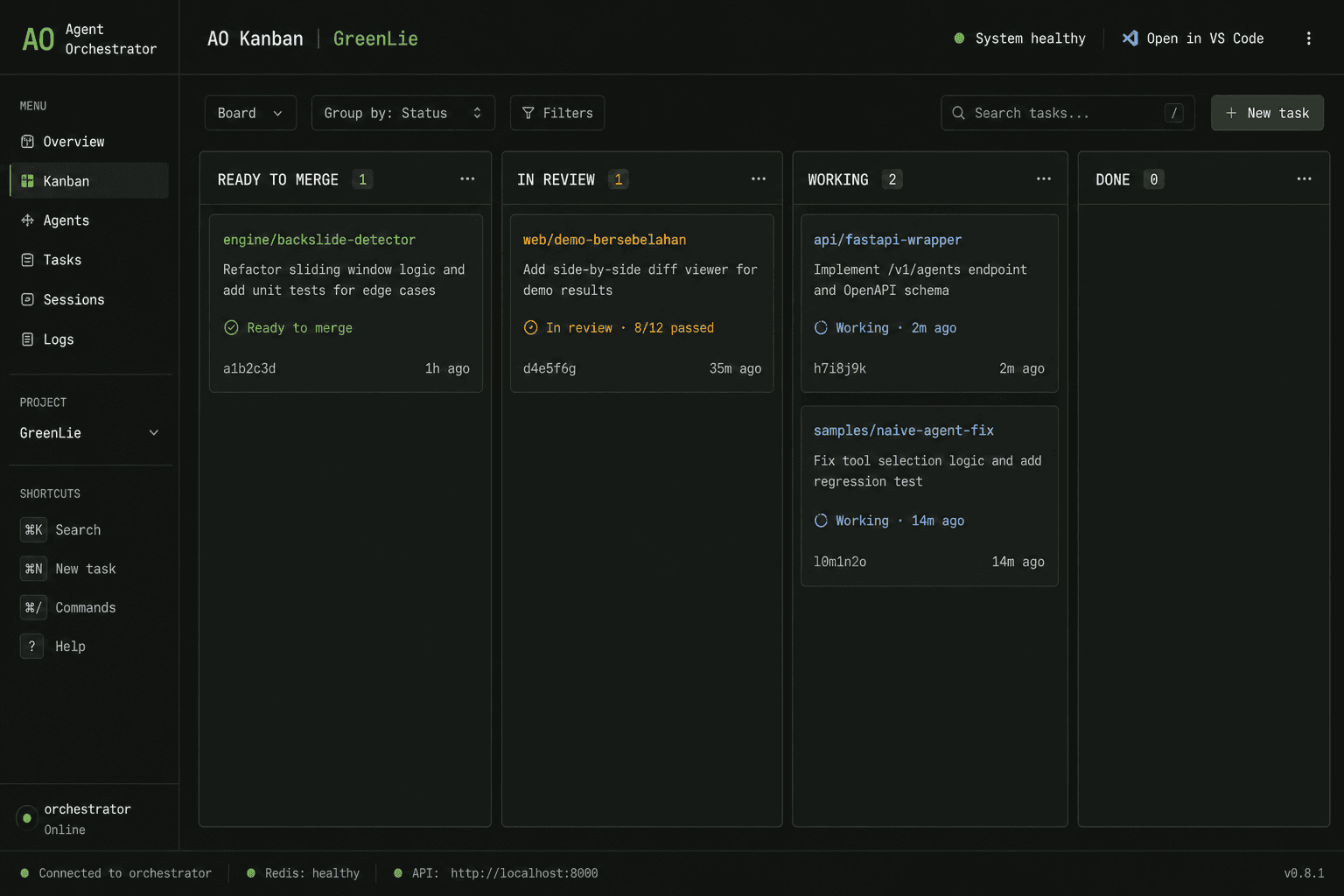
Task: Click commit hash d4e5f6g
Action: click(549, 368)
